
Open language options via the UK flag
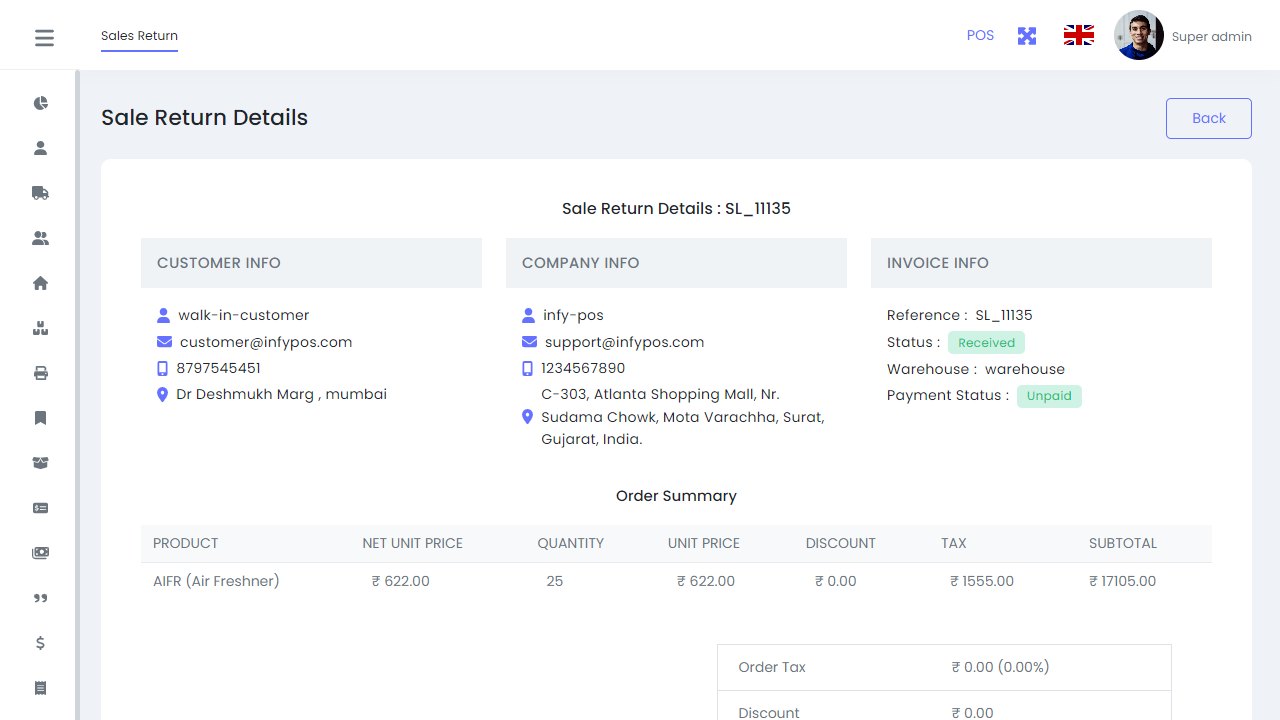[1078, 34]
